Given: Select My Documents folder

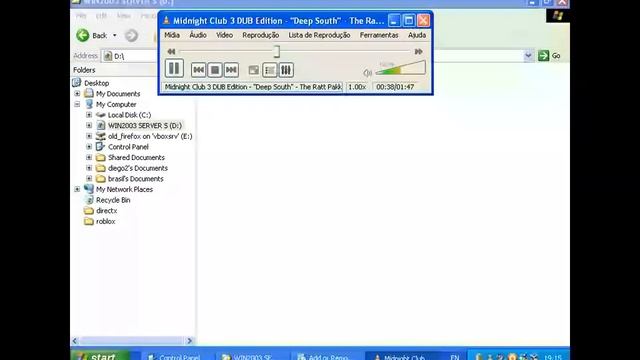Looking at the screenshot, I should tap(118, 93).
